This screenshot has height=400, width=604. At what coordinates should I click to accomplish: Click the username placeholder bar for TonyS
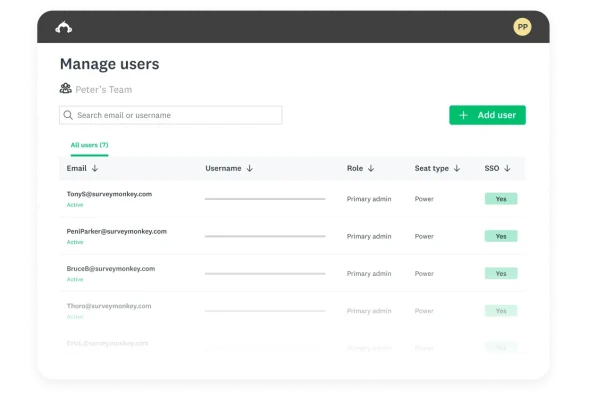click(x=265, y=199)
